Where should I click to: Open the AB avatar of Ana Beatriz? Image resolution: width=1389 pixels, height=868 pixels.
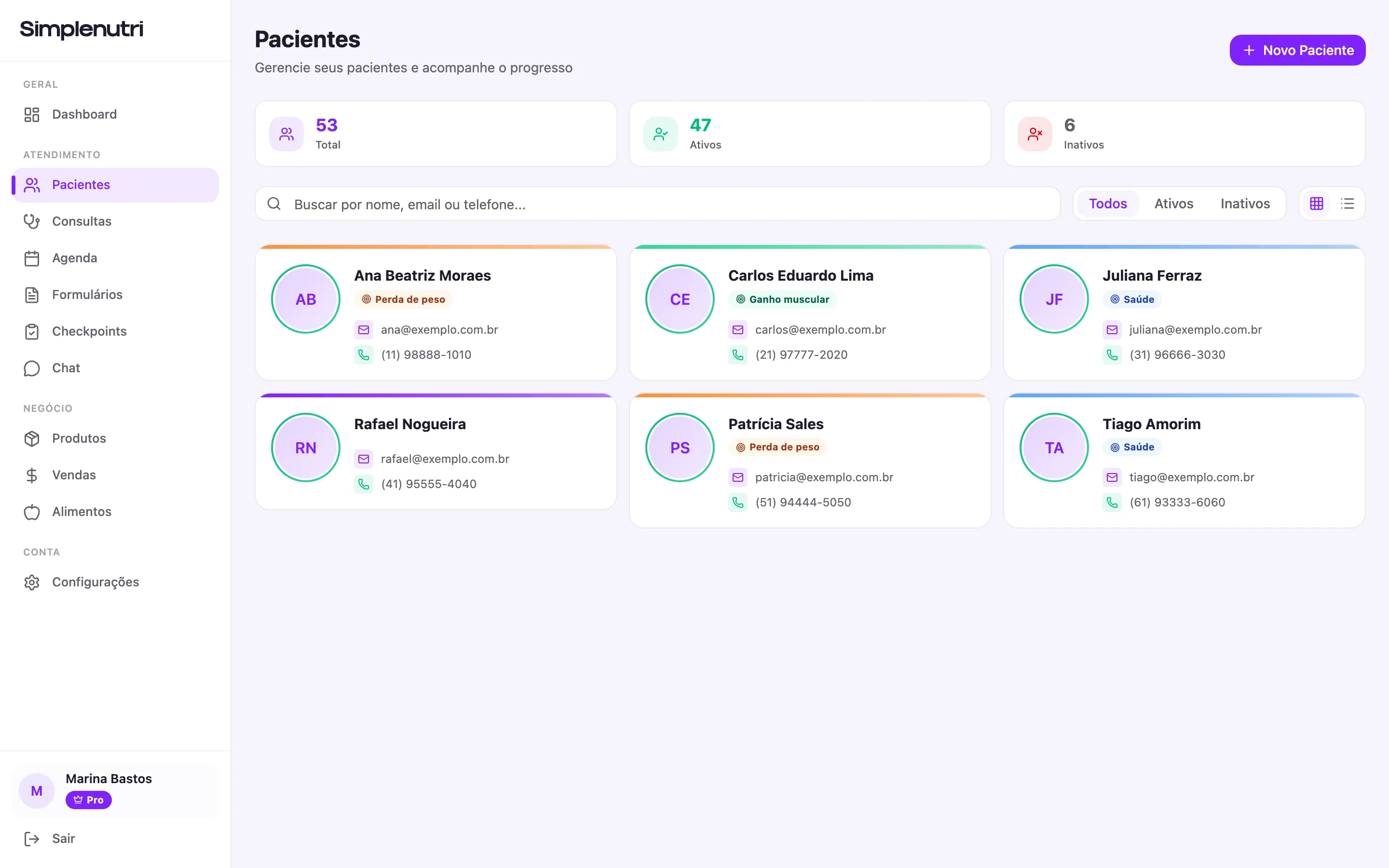click(305, 299)
